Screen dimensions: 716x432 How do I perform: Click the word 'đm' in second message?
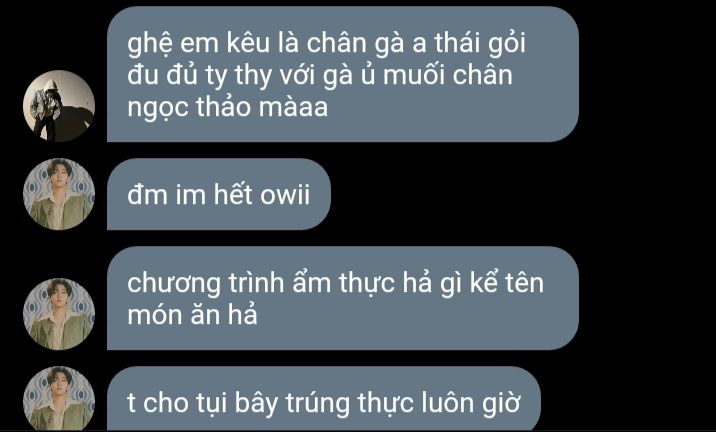point(147,195)
